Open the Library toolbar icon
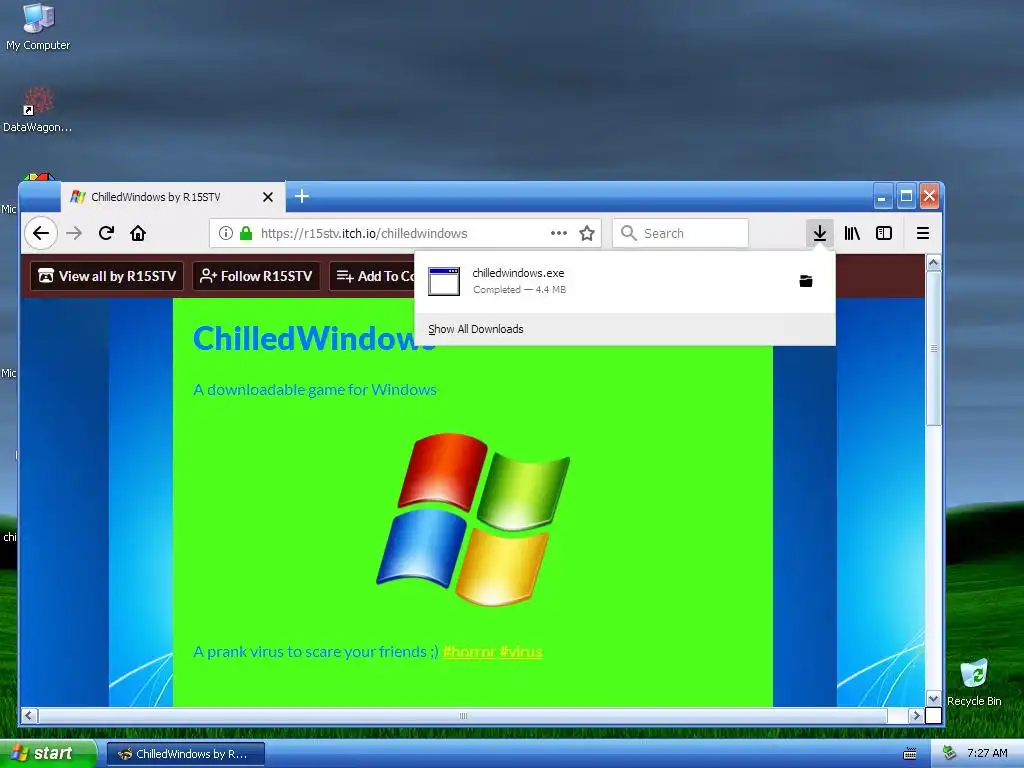Viewport: 1024px width, 768px height. (852, 233)
